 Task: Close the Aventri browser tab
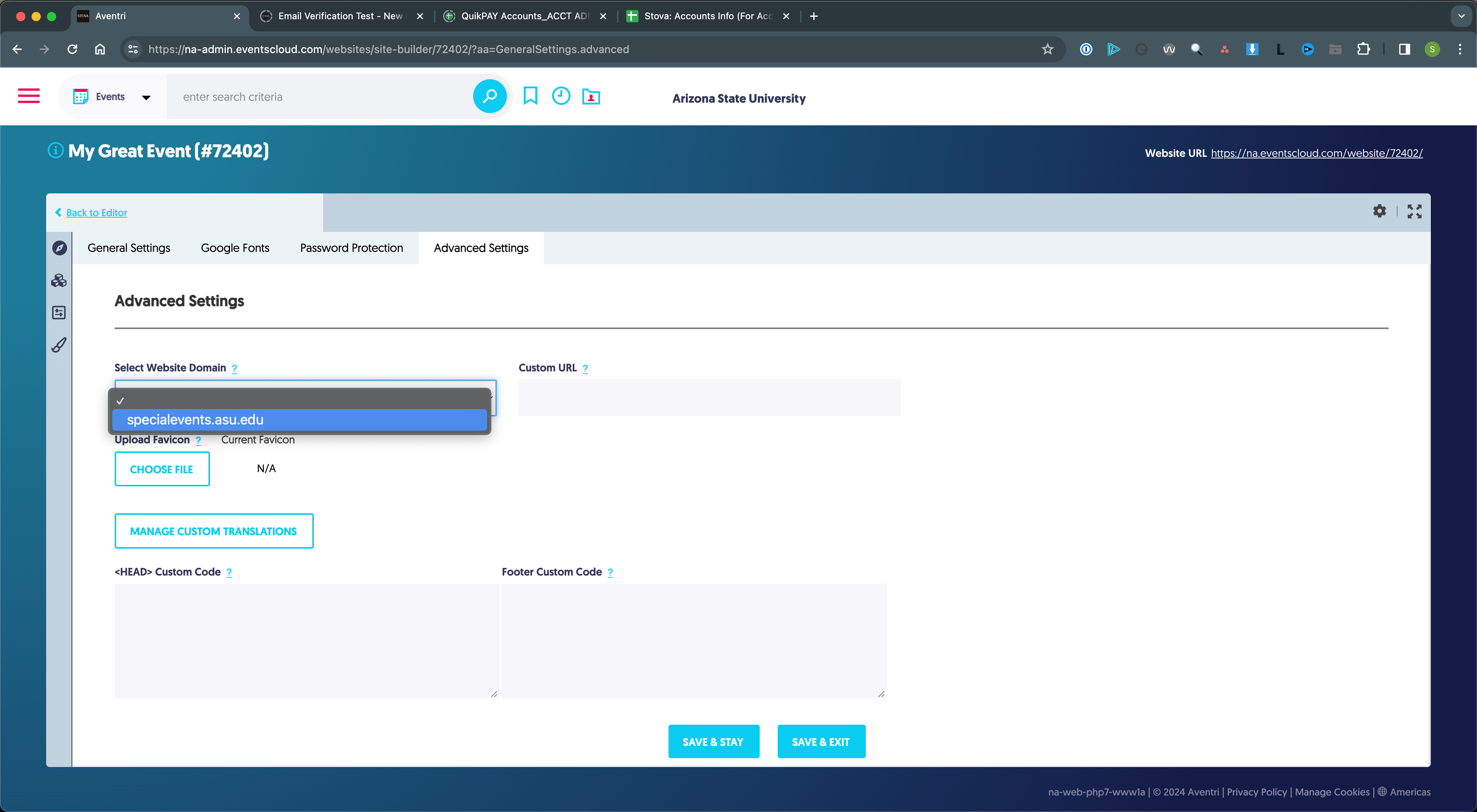[237, 16]
